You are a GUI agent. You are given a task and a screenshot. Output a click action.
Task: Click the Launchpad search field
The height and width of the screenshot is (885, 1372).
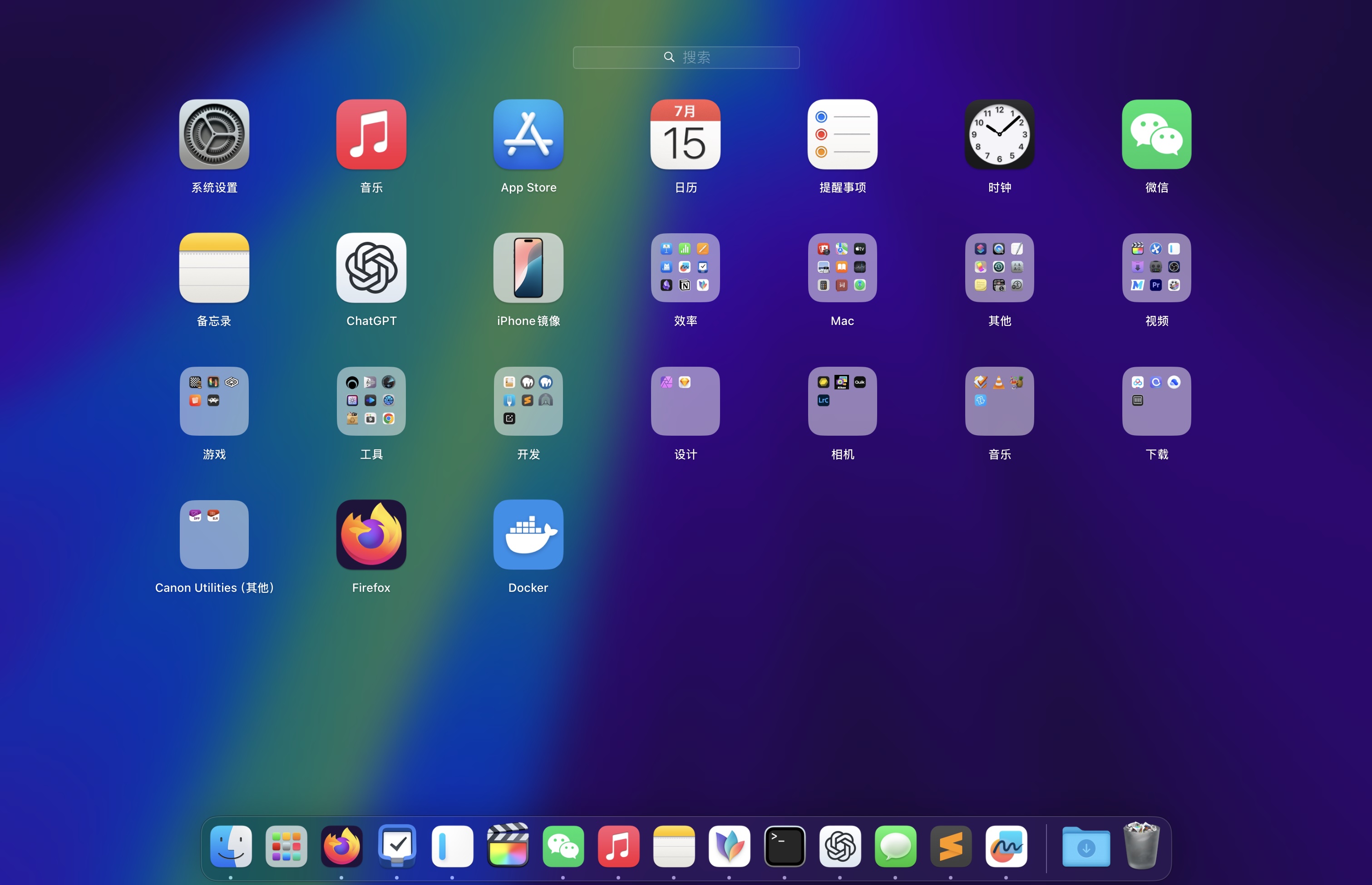point(686,58)
